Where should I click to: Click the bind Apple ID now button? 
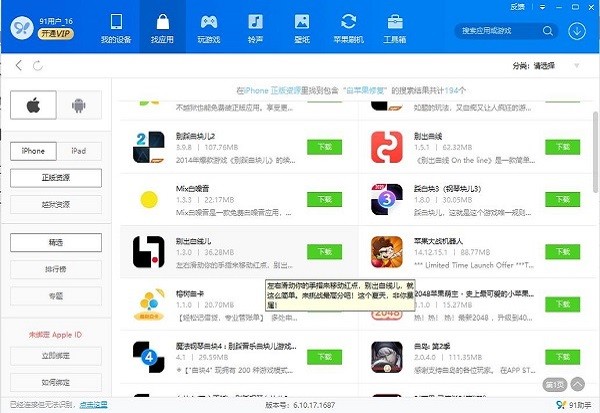(x=56, y=356)
